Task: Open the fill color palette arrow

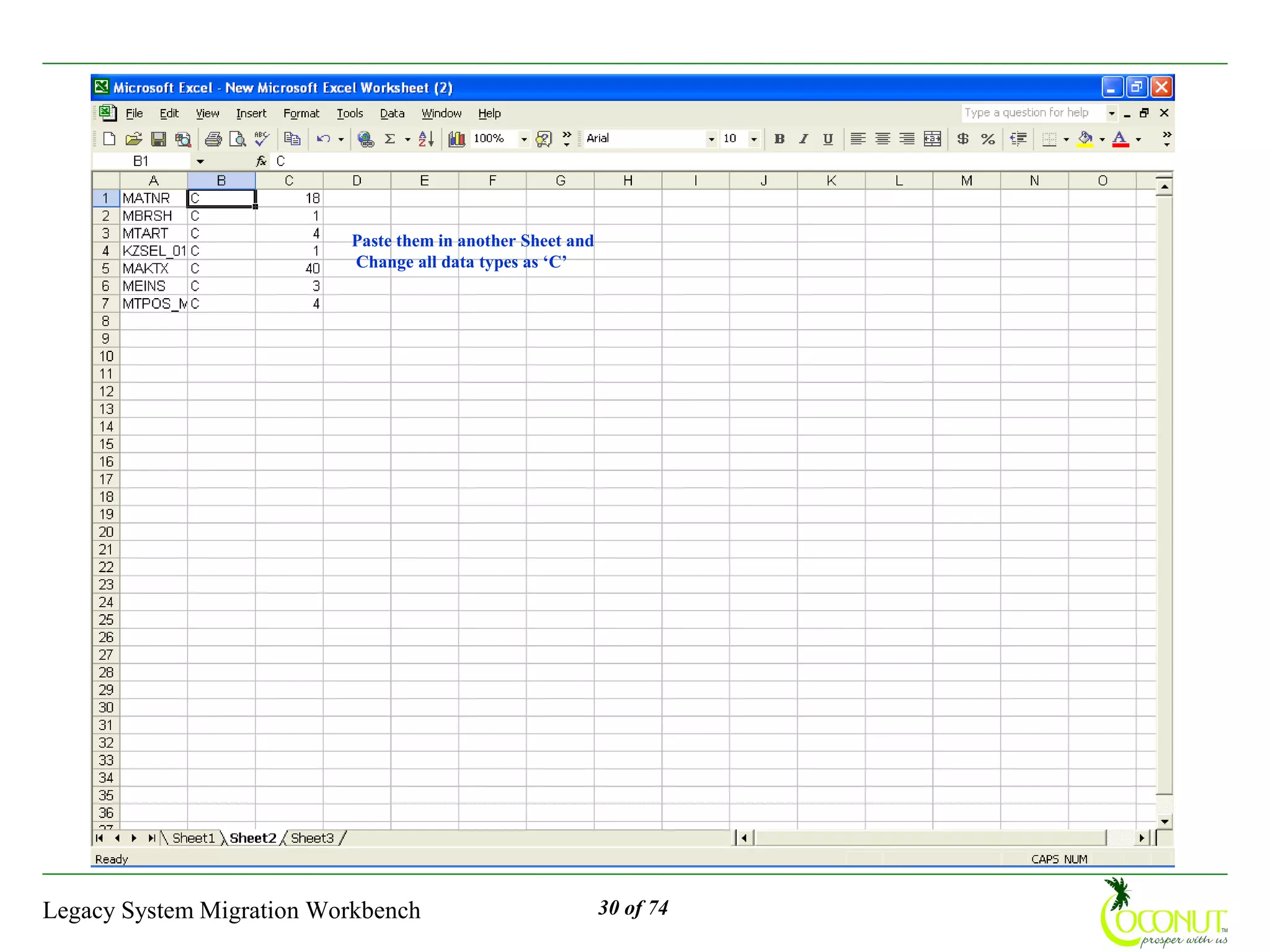Action: click(x=1102, y=139)
